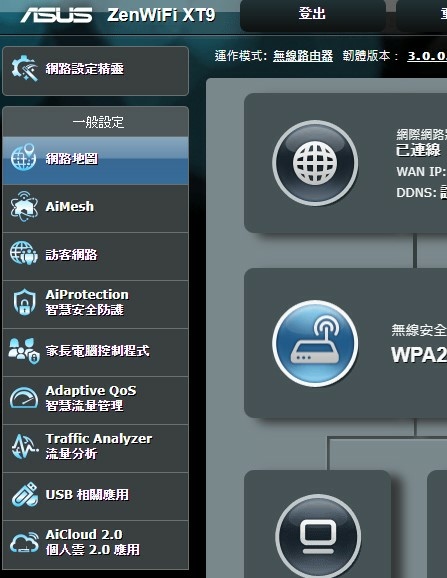Open the 網路設定精靈 setup wizard icon
The image size is (447, 578).
coord(25,68)
